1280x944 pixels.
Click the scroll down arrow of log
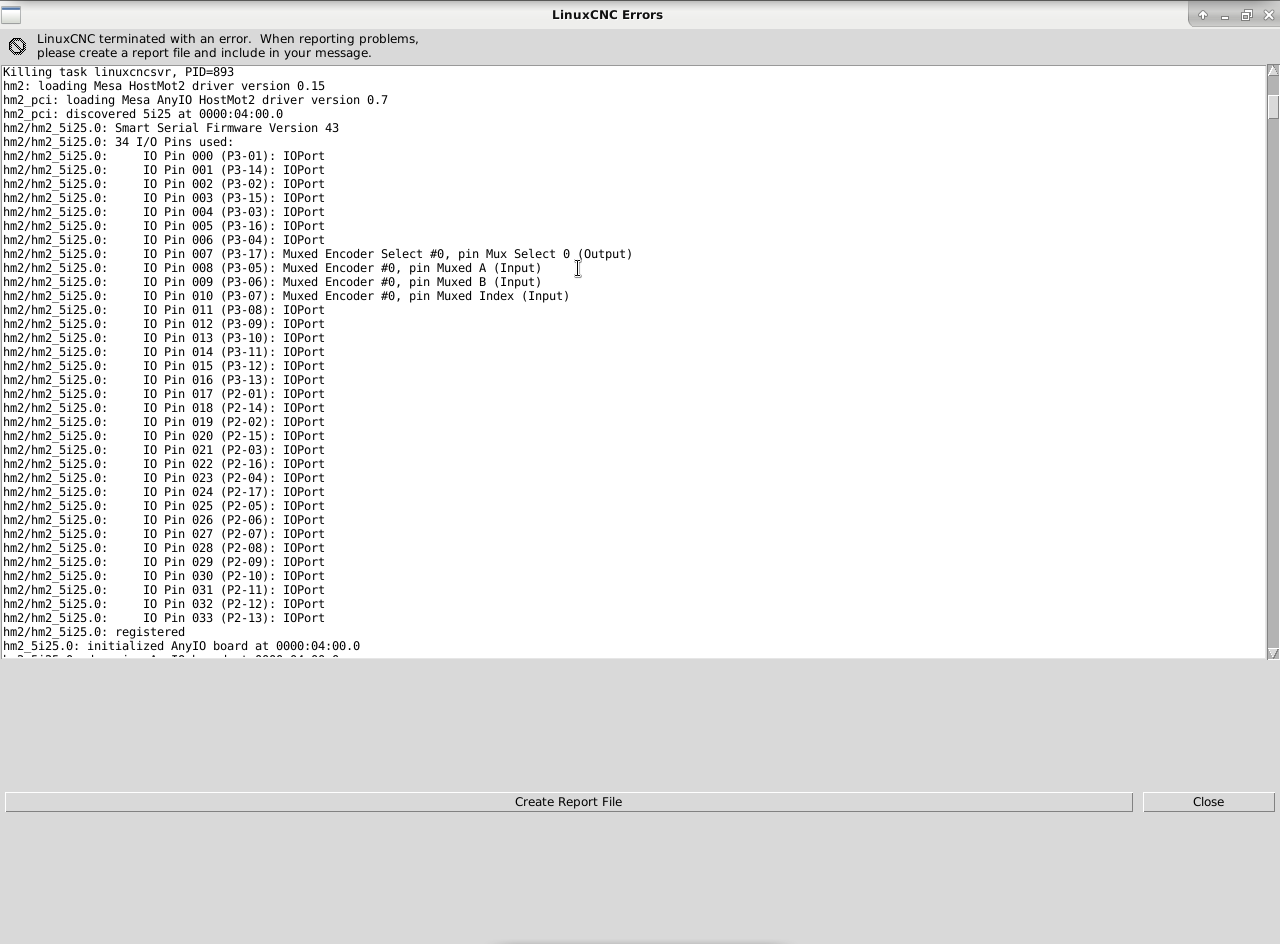(1273, 653)
